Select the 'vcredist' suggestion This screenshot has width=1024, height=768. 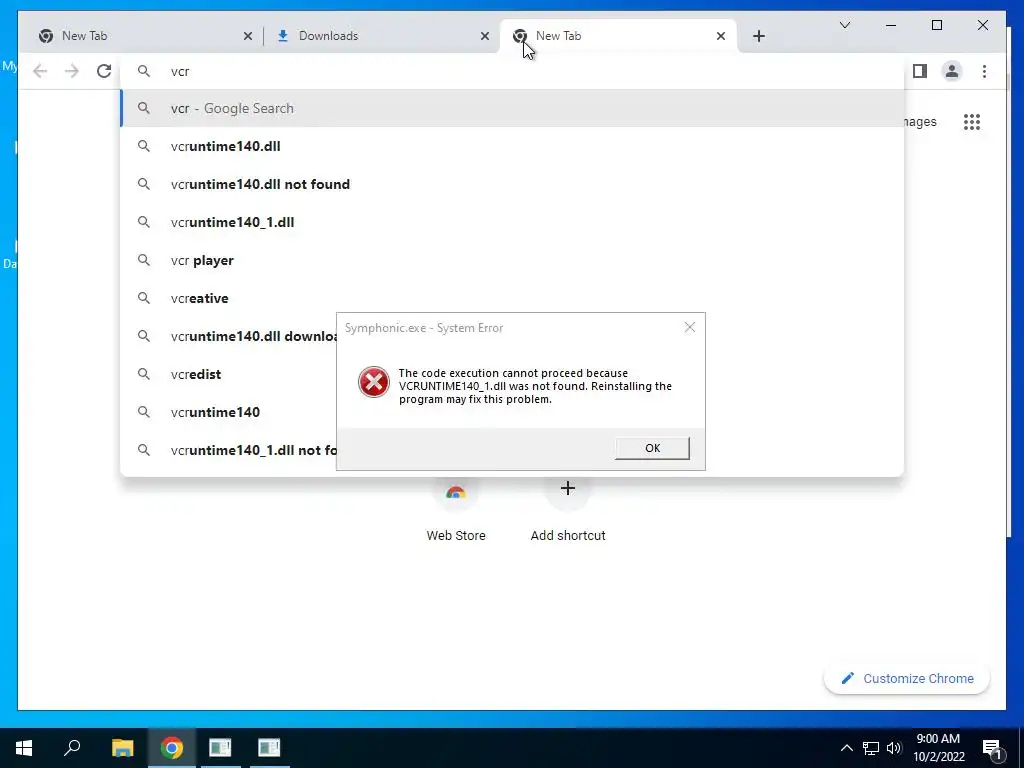point(229,374)
